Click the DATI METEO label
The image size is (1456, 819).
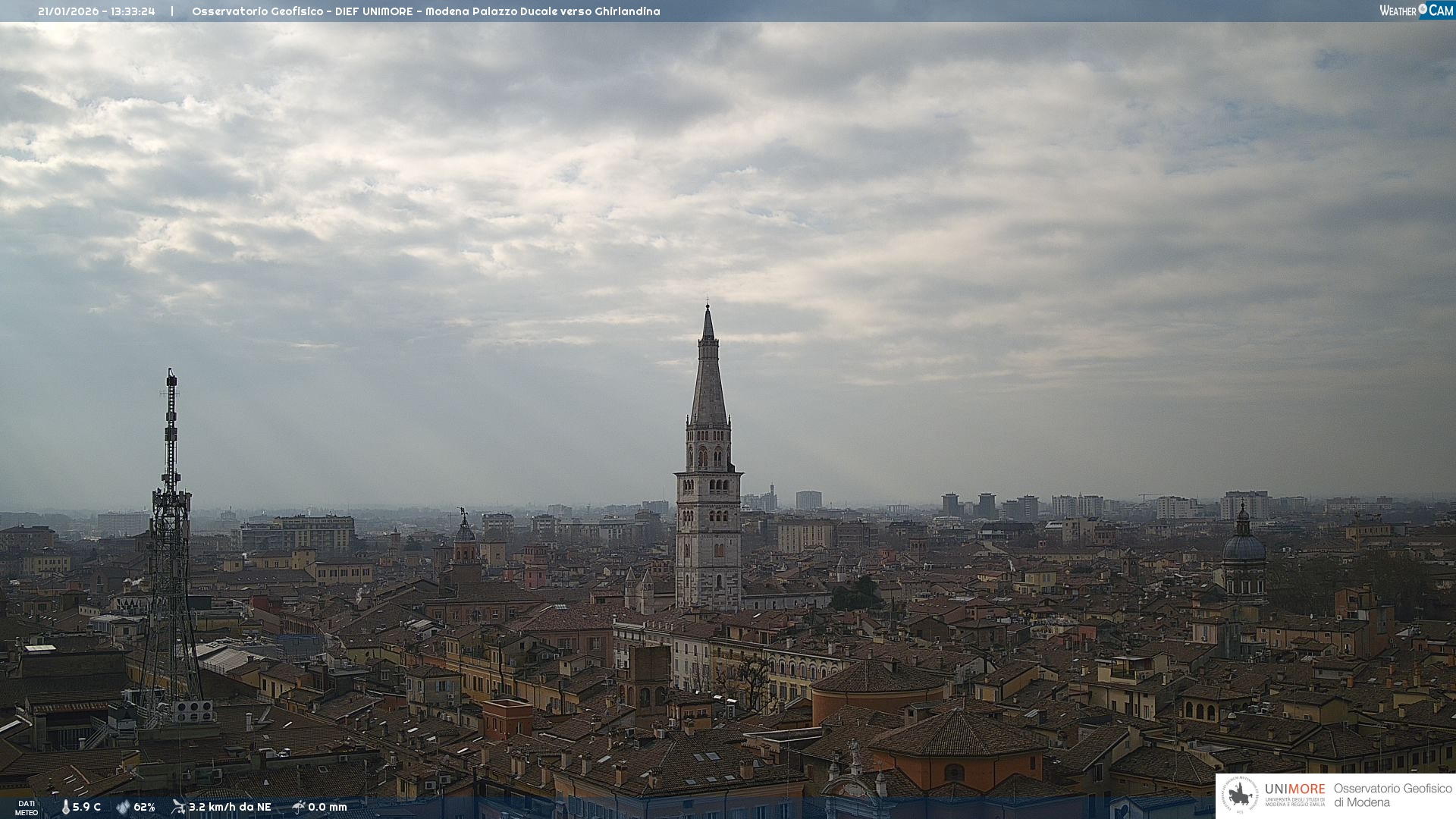click(27, 808)
